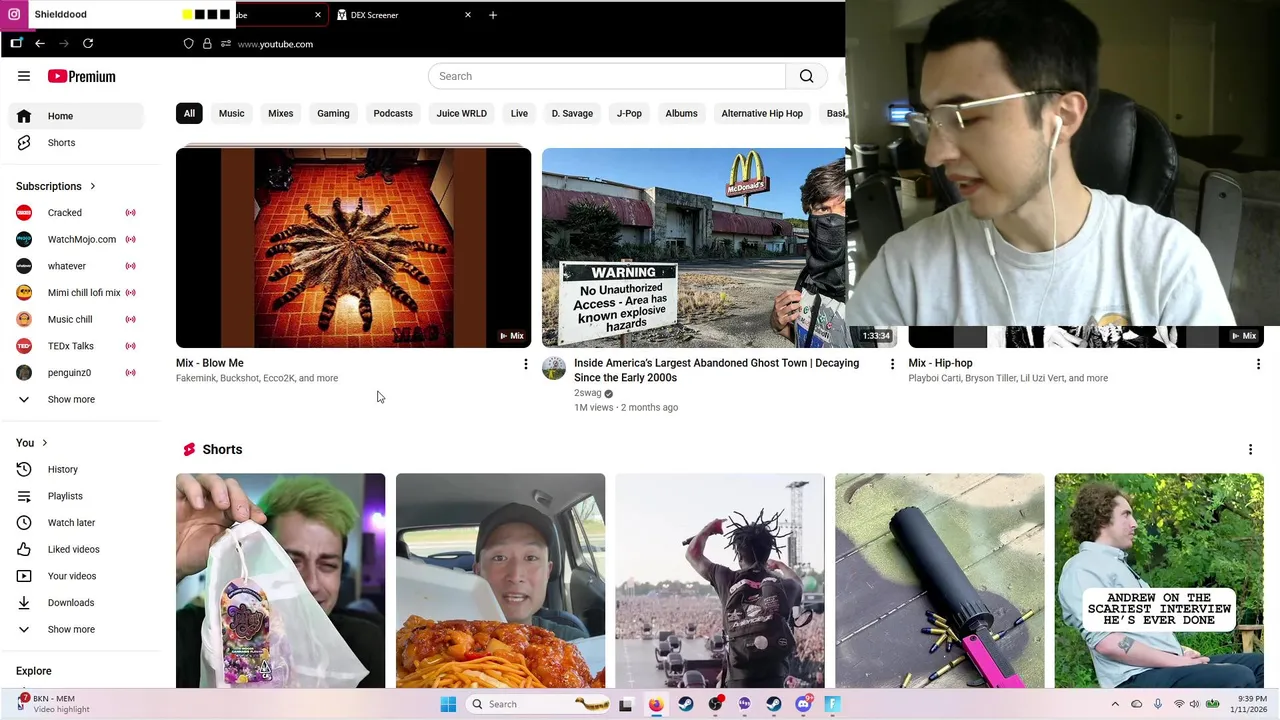Click the Downloads arrow icon

[24, 602]
